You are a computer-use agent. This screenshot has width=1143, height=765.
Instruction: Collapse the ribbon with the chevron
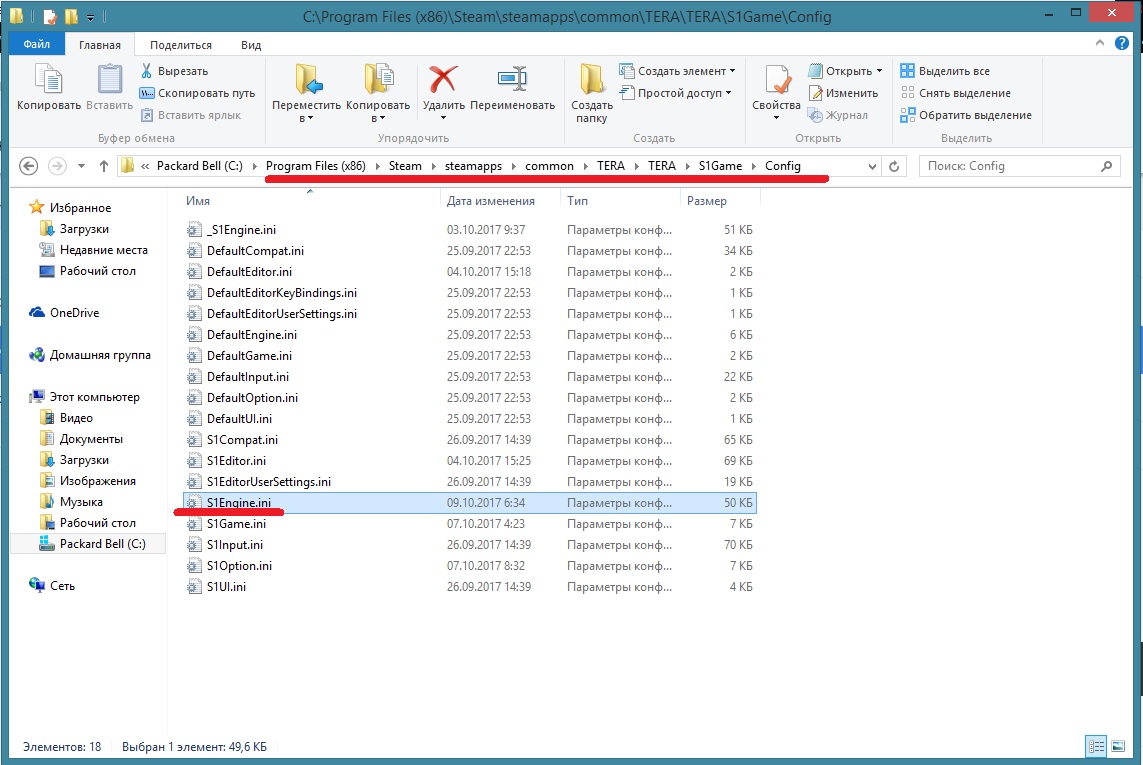coord(1099,43)
